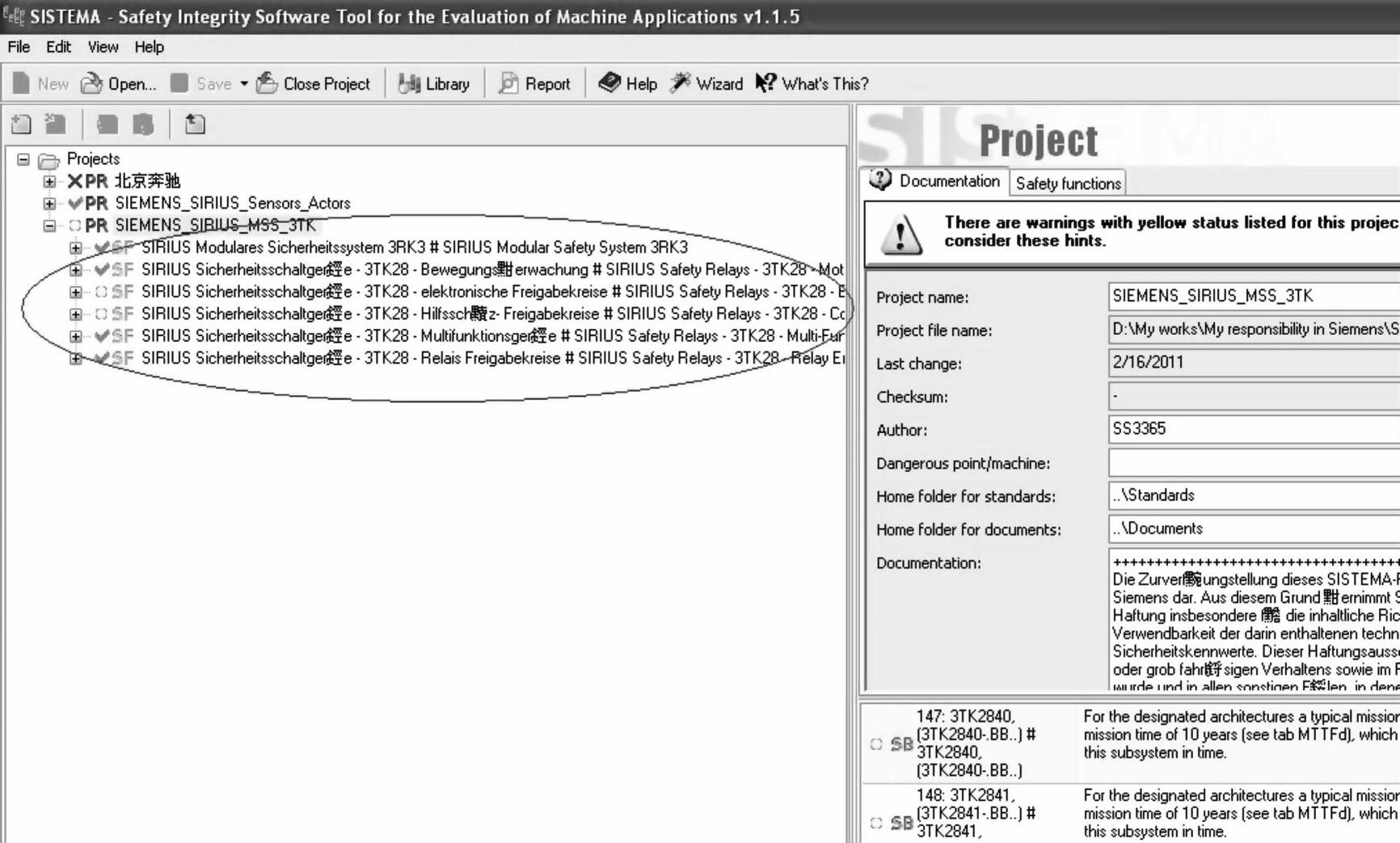Open the Help menu
Screen dimensions: 1400x843
(149, 47)
